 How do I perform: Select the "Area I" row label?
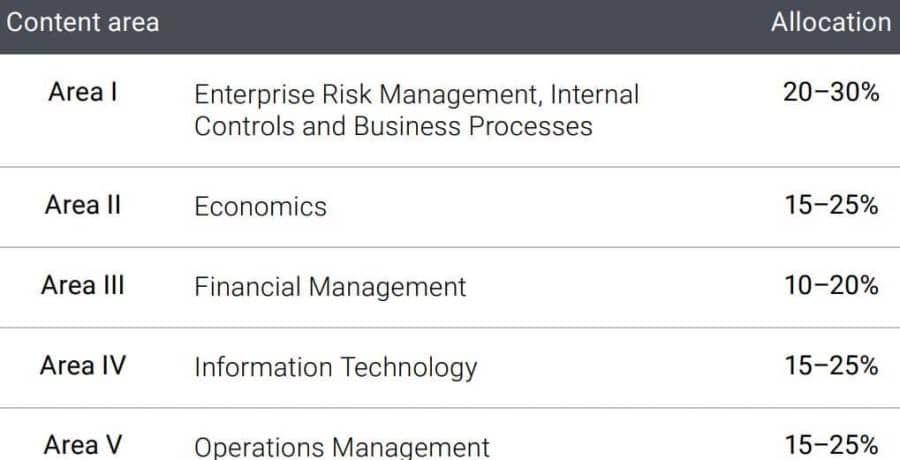click(83, 93)
